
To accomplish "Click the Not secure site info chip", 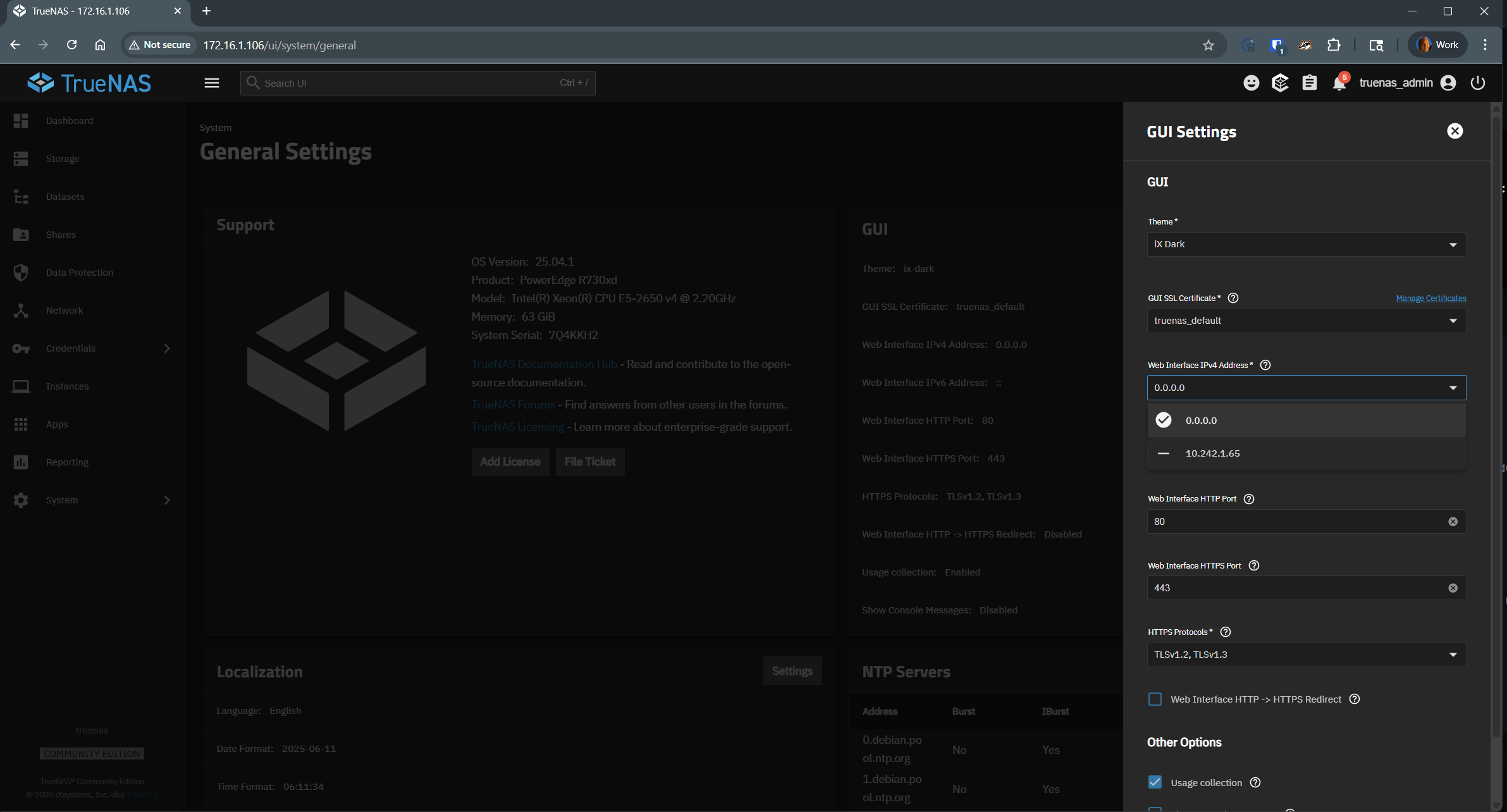I will point(159,45).
